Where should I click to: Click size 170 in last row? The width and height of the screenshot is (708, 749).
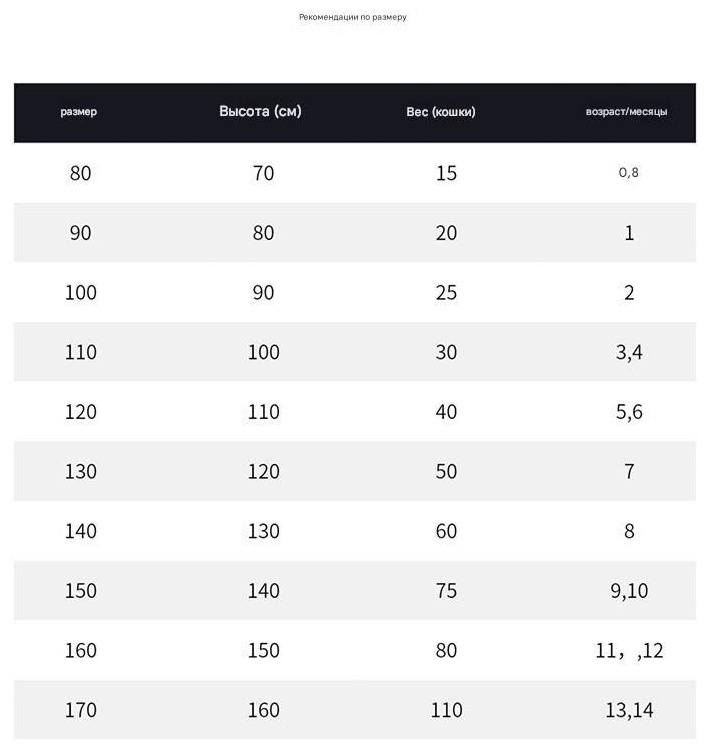[81, 710]
